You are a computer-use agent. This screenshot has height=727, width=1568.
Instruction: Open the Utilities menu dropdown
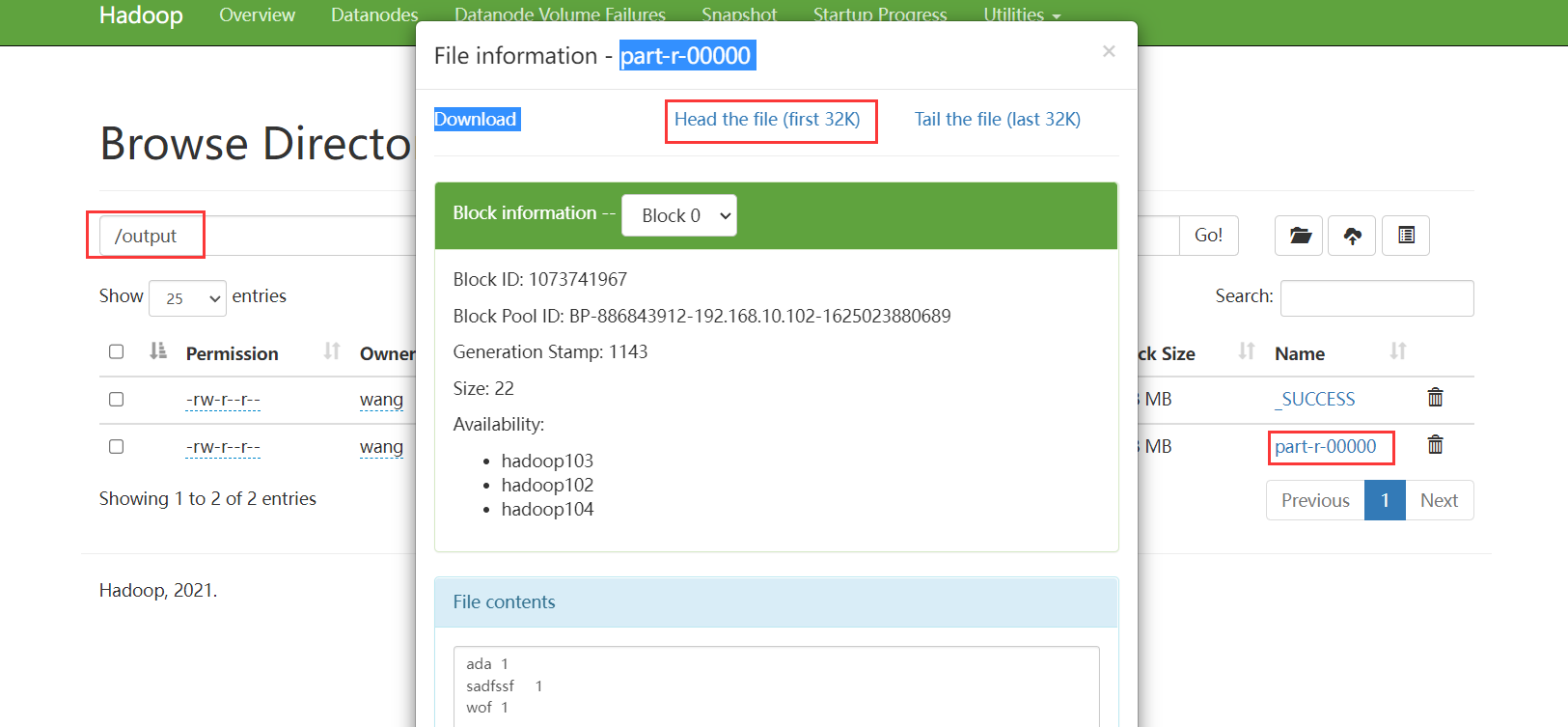click(x=1022, y=14)
